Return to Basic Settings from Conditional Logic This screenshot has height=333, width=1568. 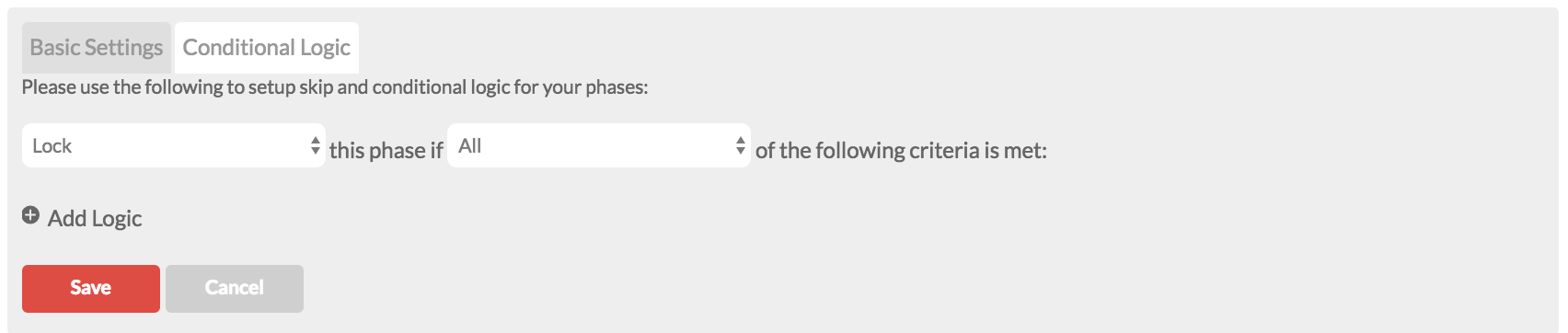coord(97,48)
